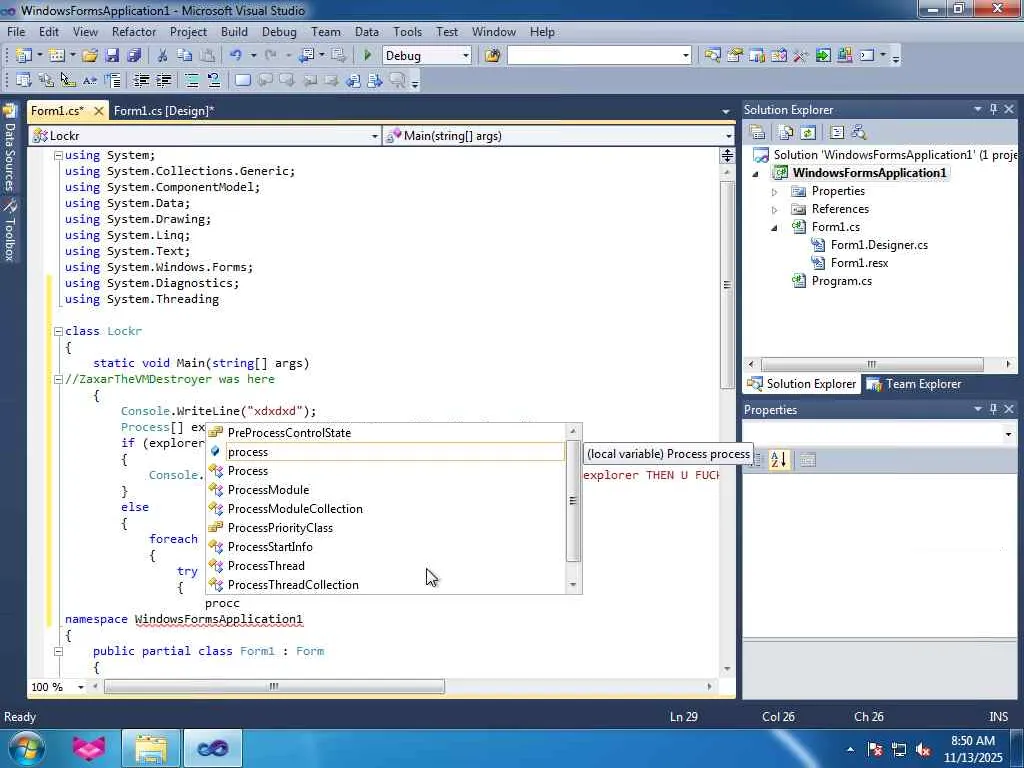Save the current file with floppy icon

(112, 56)
